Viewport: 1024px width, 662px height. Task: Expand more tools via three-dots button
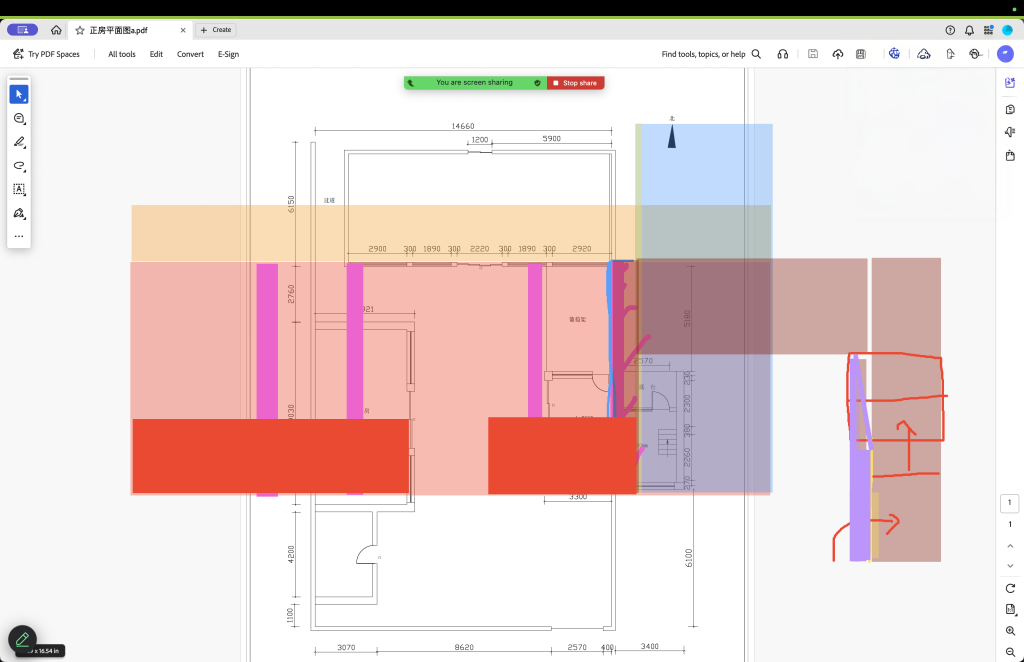(x=18, y=237)
